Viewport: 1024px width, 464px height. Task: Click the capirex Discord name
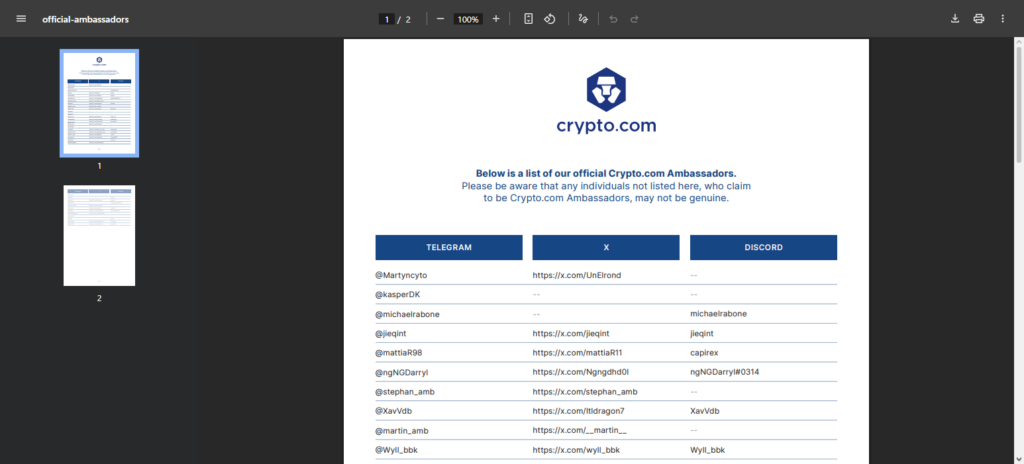tap(704, 353)
